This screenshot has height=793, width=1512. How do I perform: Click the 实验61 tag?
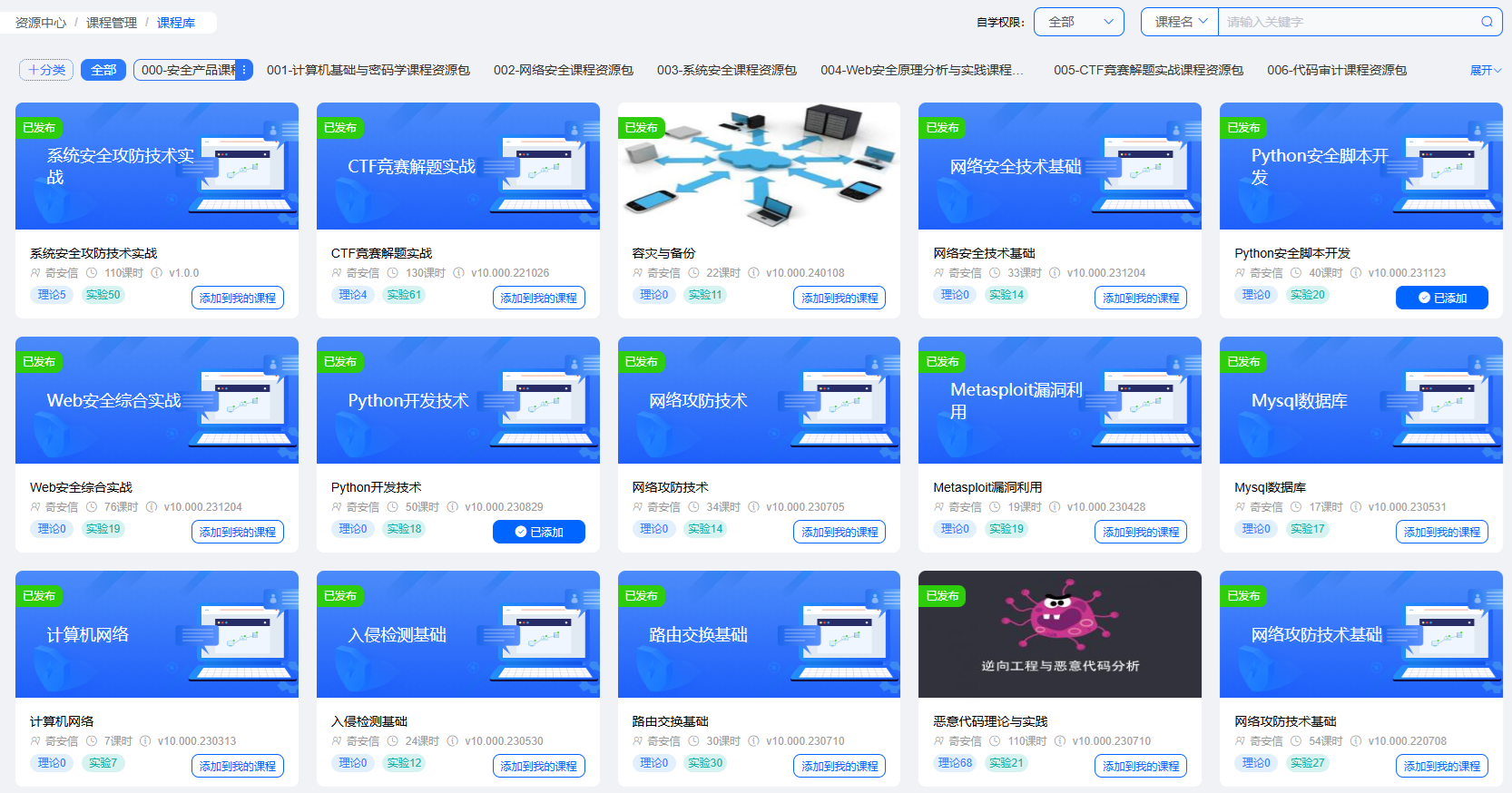click(x=404, y=295)
